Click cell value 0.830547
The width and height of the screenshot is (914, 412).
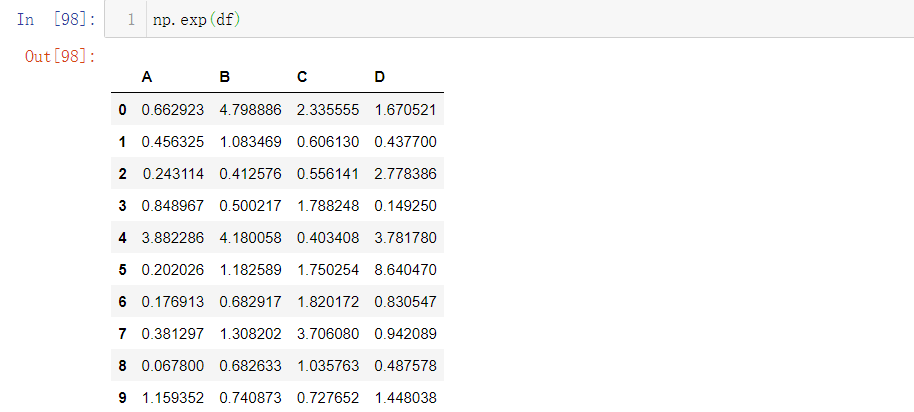(406, 302)
